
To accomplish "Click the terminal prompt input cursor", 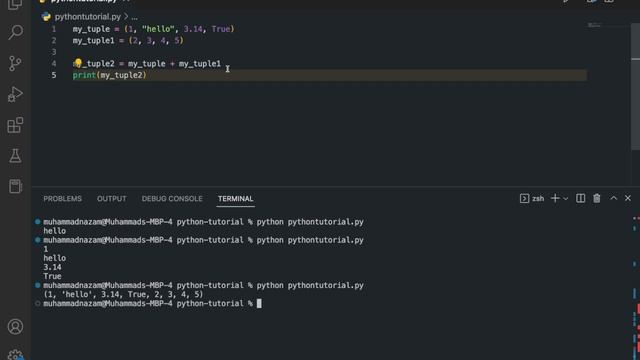I will (259, 304).
